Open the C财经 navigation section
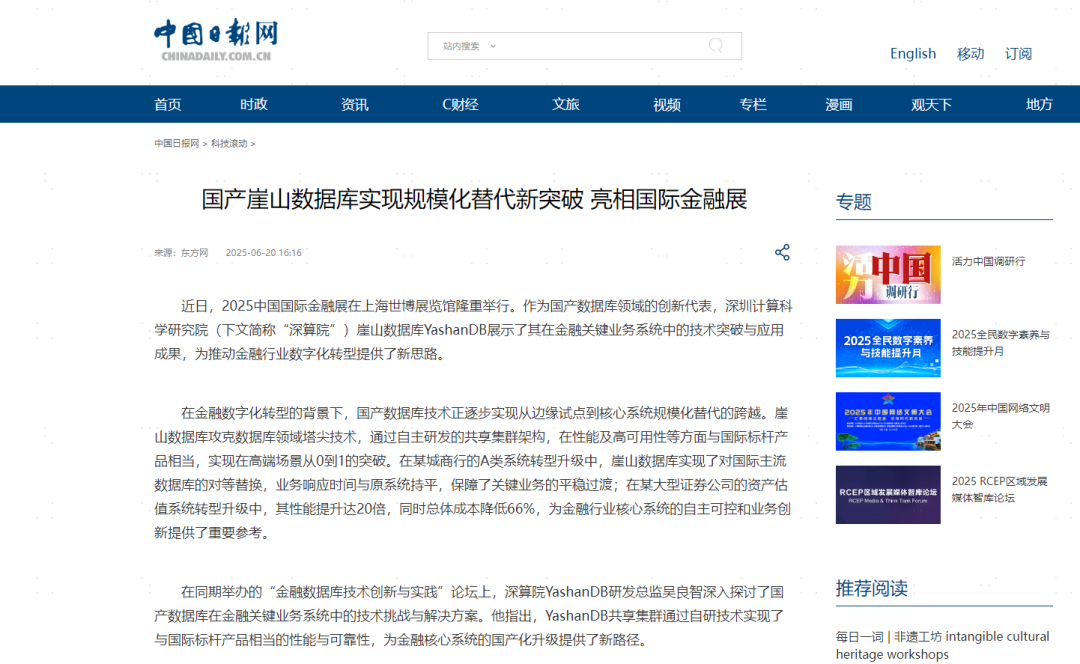The width and height of the screenshot is (1080, 664). [x=460, y=105]
